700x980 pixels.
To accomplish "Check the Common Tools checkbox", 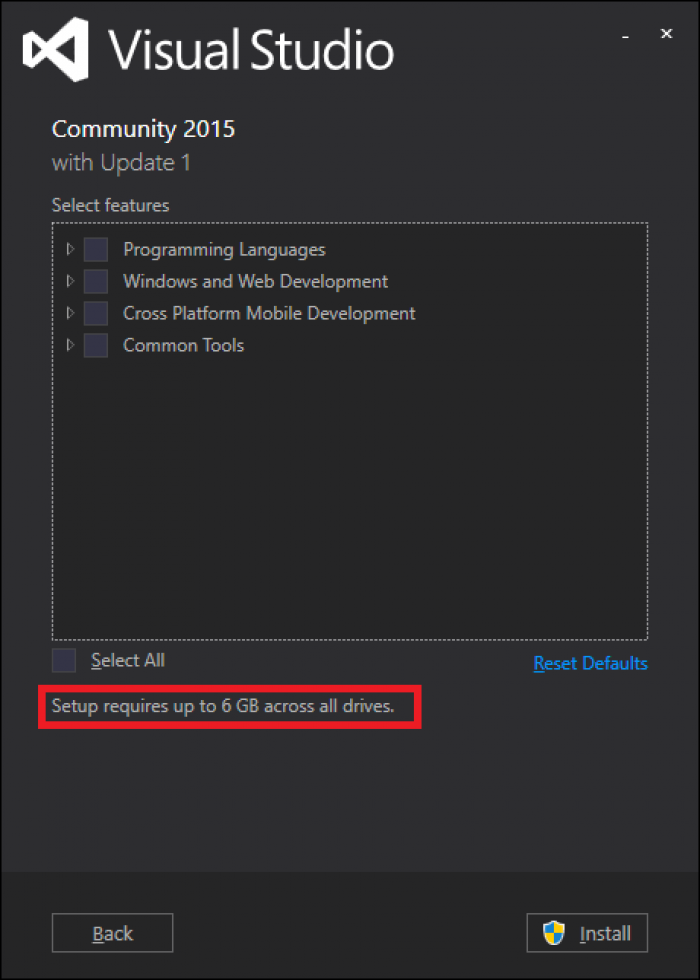I will [x=96, y=345].
